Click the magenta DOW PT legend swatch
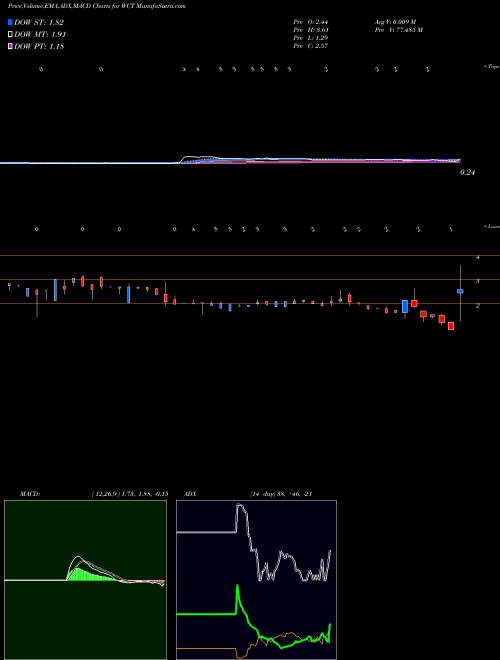 pos(10,46)
